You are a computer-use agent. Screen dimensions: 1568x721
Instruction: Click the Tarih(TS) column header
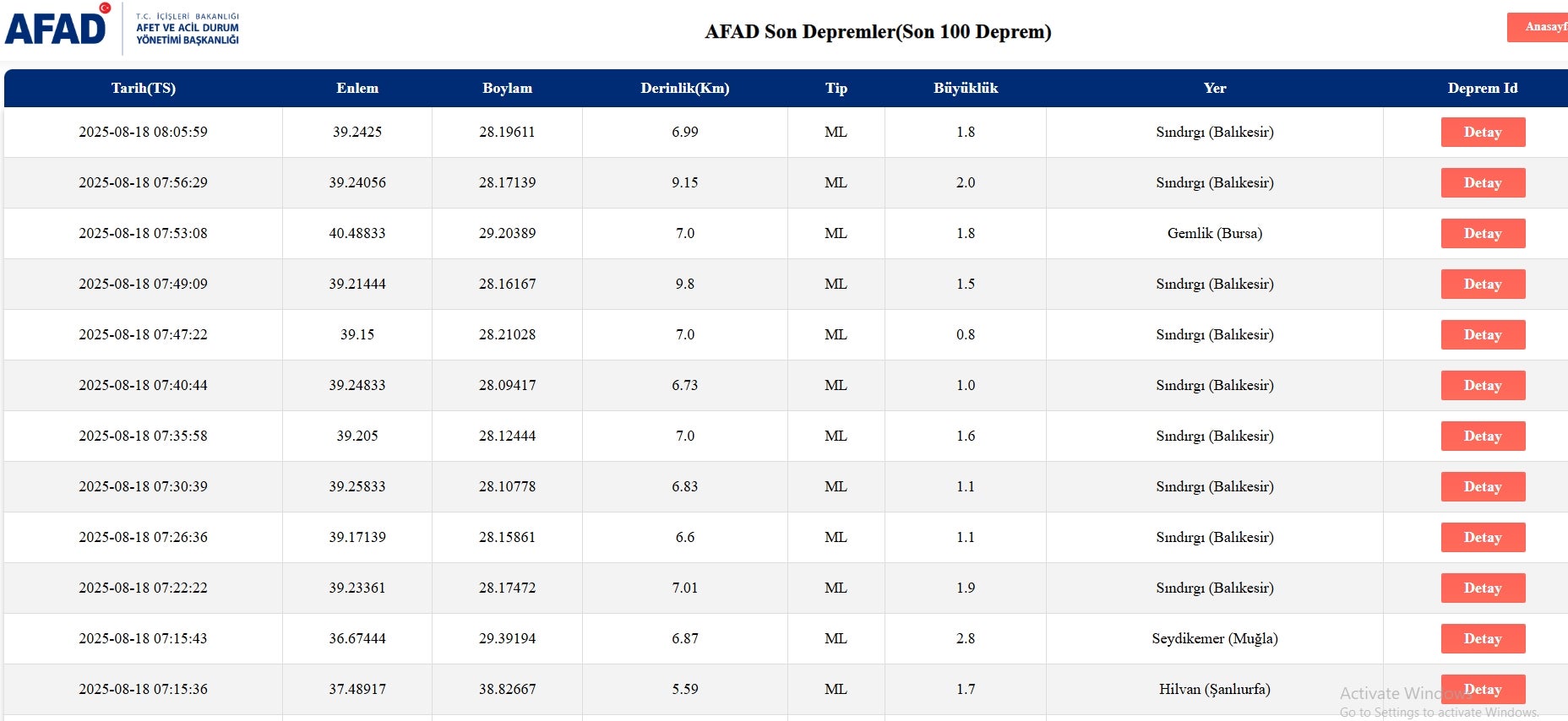click(x=144, y=88)
